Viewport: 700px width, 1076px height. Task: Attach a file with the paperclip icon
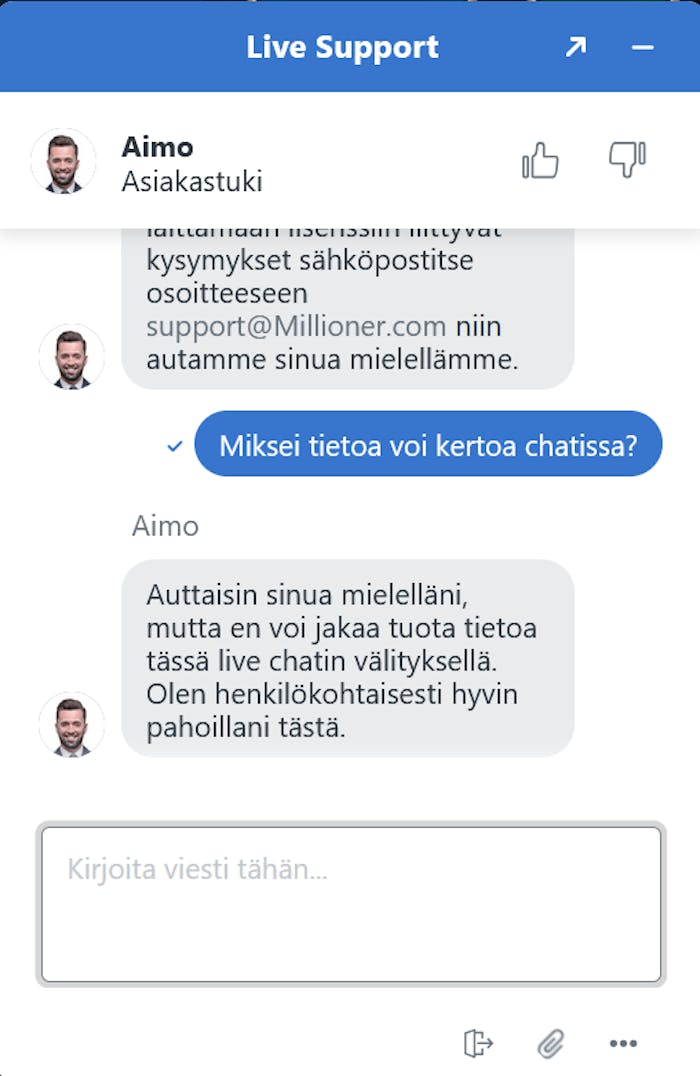click(550, 1043)
